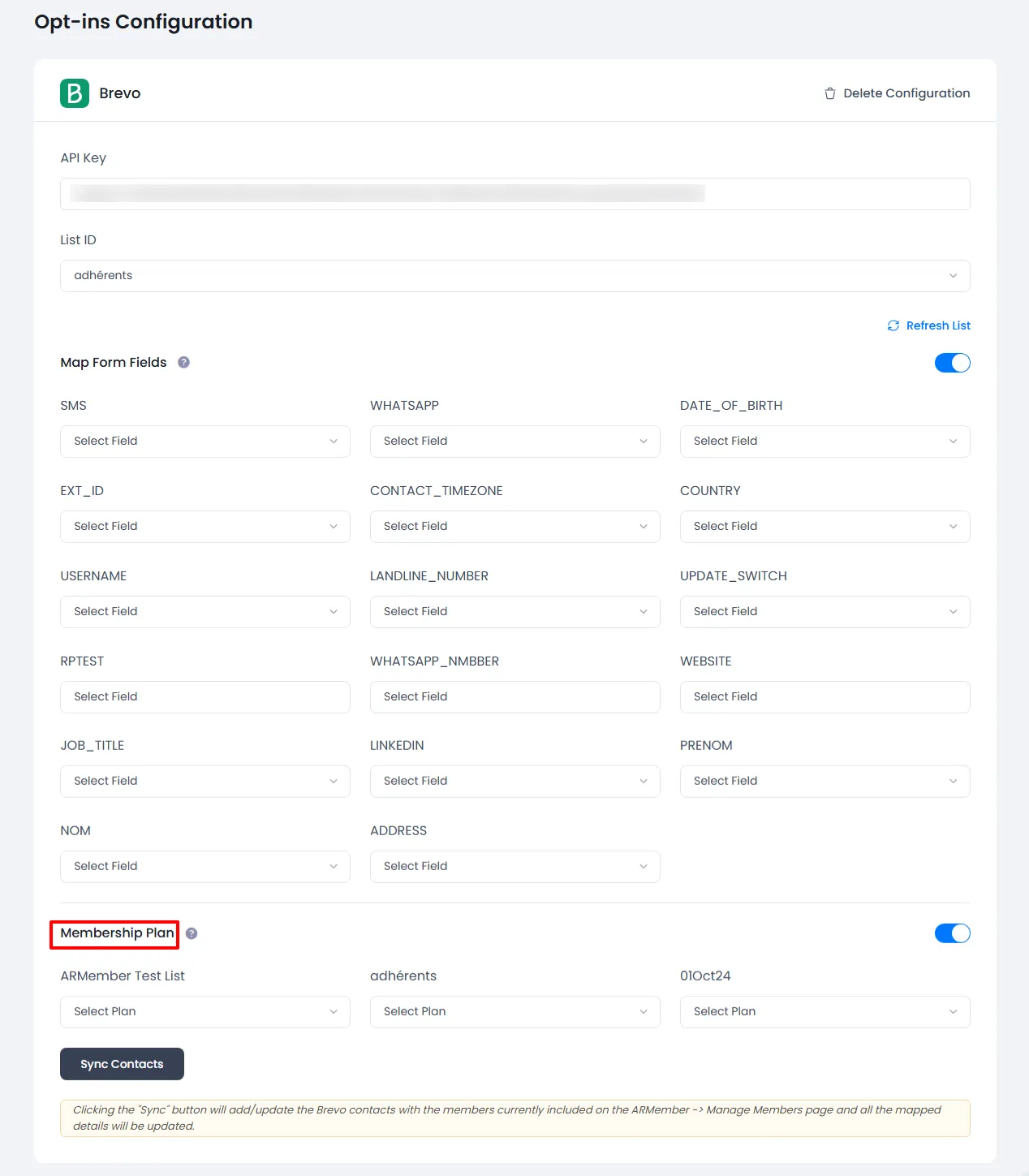1029x1176 pixels.
Task: Click the WEBSITE Select Field input
Action: (824, 697)
